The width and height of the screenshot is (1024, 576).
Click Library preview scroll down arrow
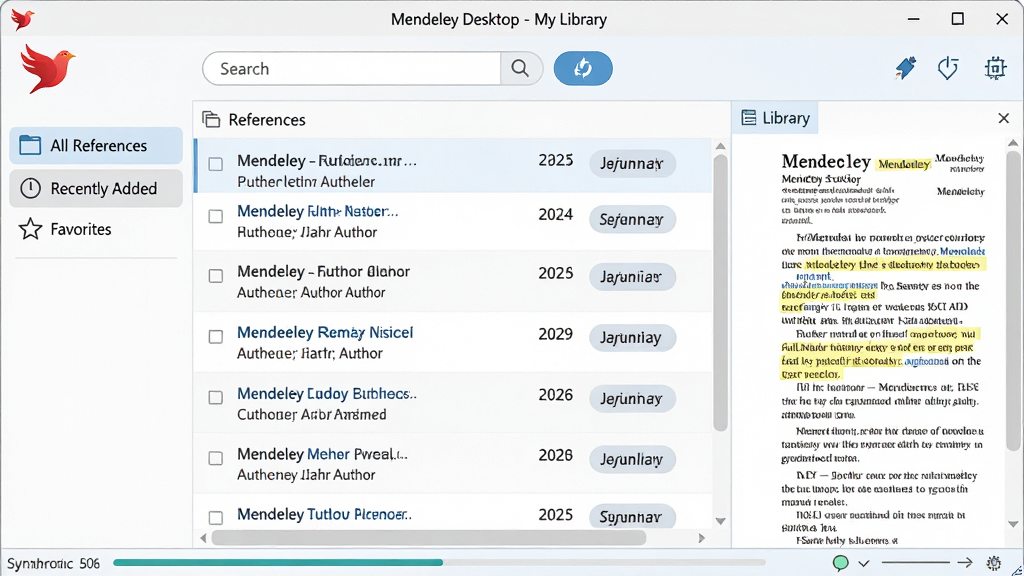point(1013,524)
